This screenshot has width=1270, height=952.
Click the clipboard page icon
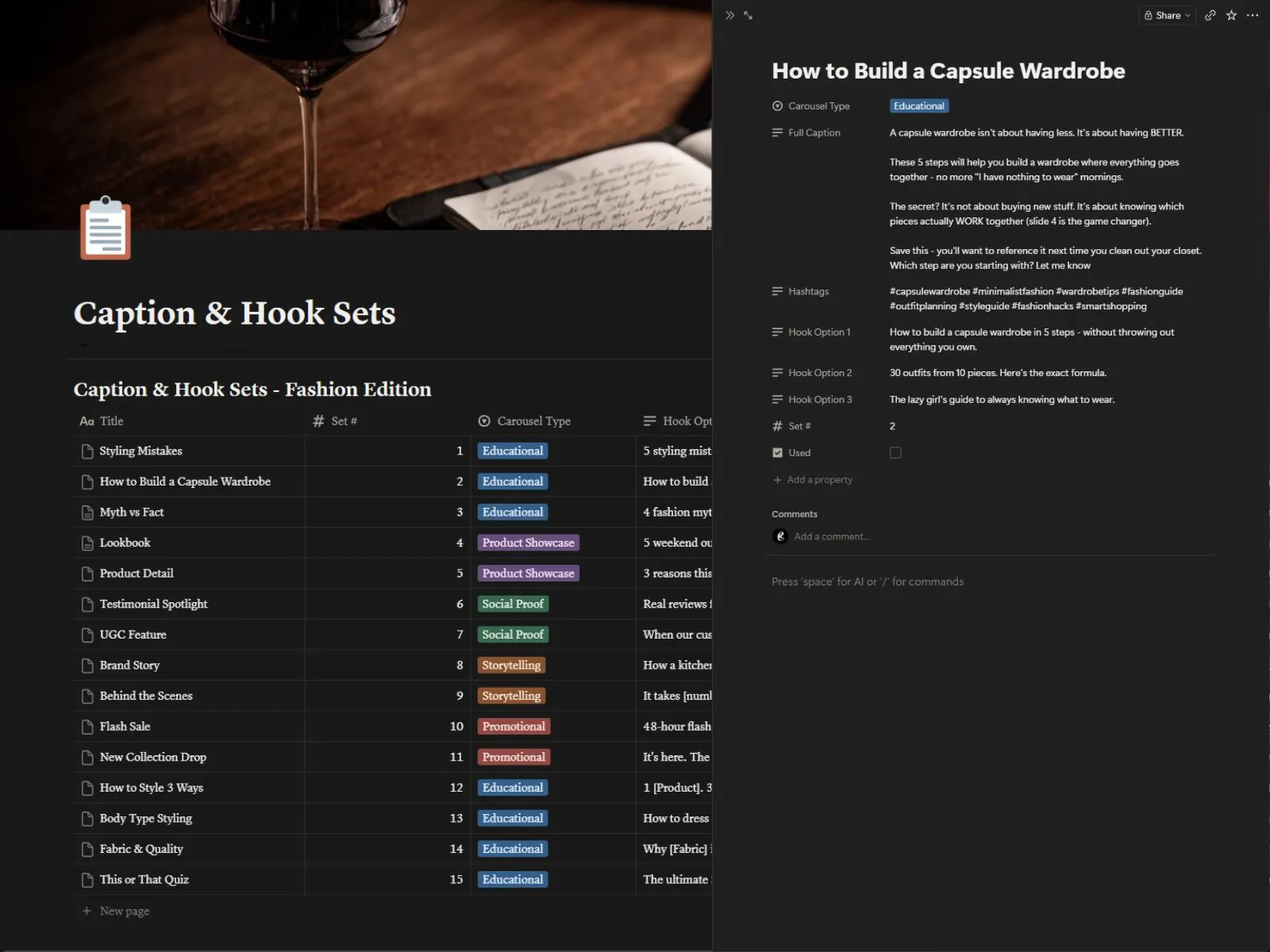pos(106,228)
